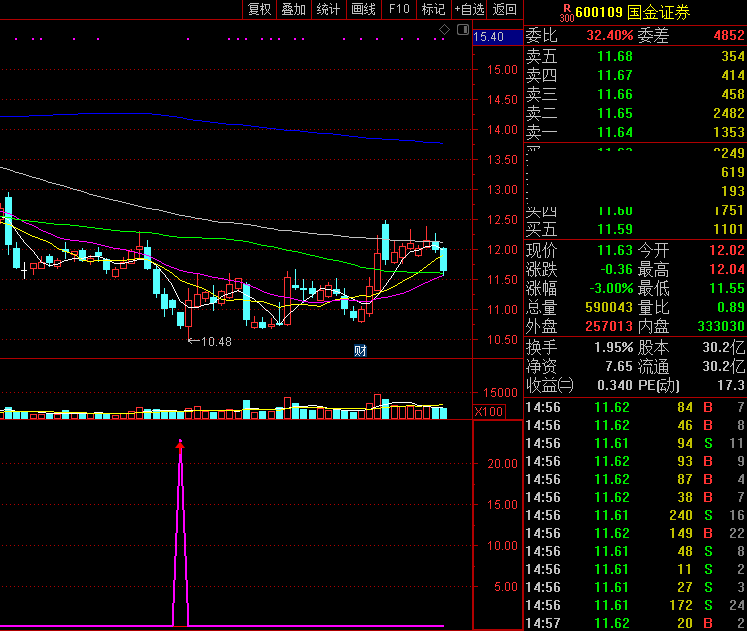Click 总量 volume value 590043
This screenshot has width=747, height=631.
(609, 308)
